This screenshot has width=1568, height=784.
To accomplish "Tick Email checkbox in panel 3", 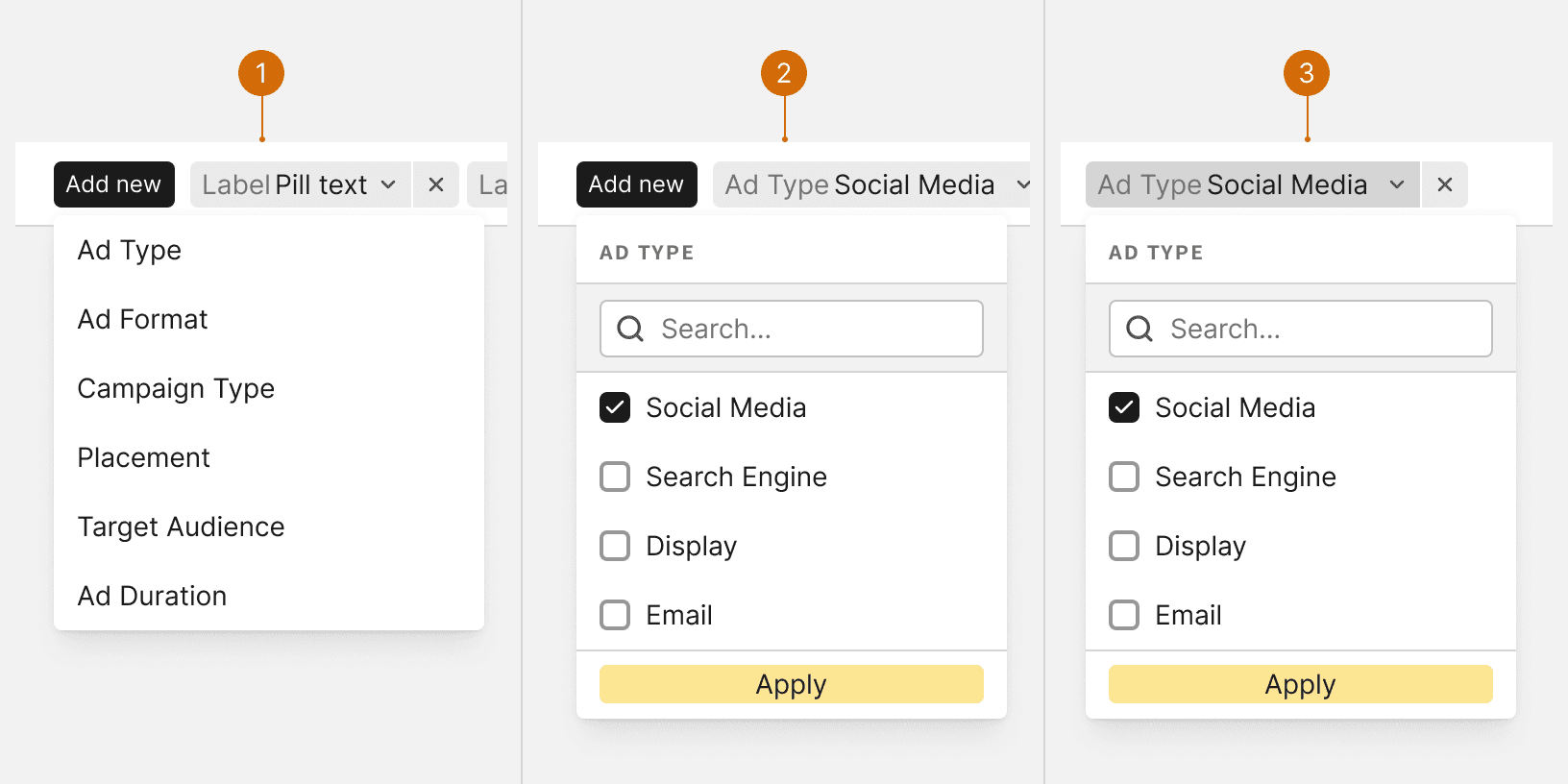I will (1124, 615).
